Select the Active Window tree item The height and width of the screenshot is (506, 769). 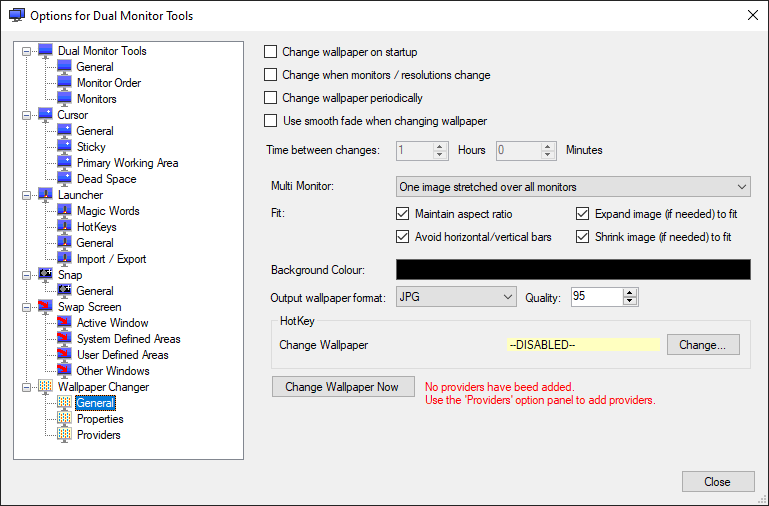[x=112, y=323]
